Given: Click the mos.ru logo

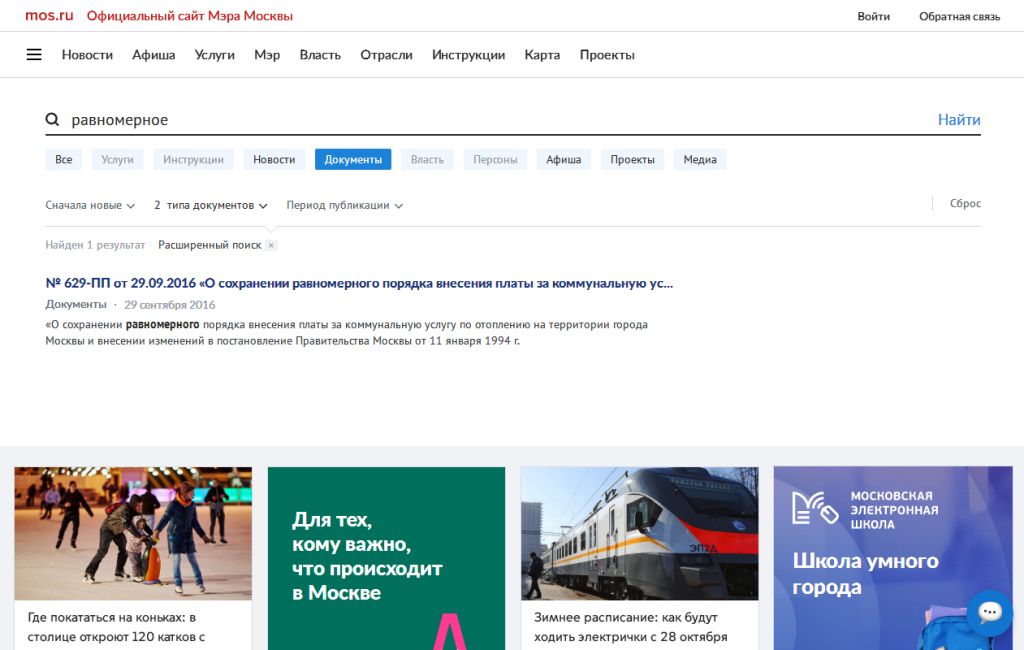Looking at the screenshot, I should [x=49, y=16].
